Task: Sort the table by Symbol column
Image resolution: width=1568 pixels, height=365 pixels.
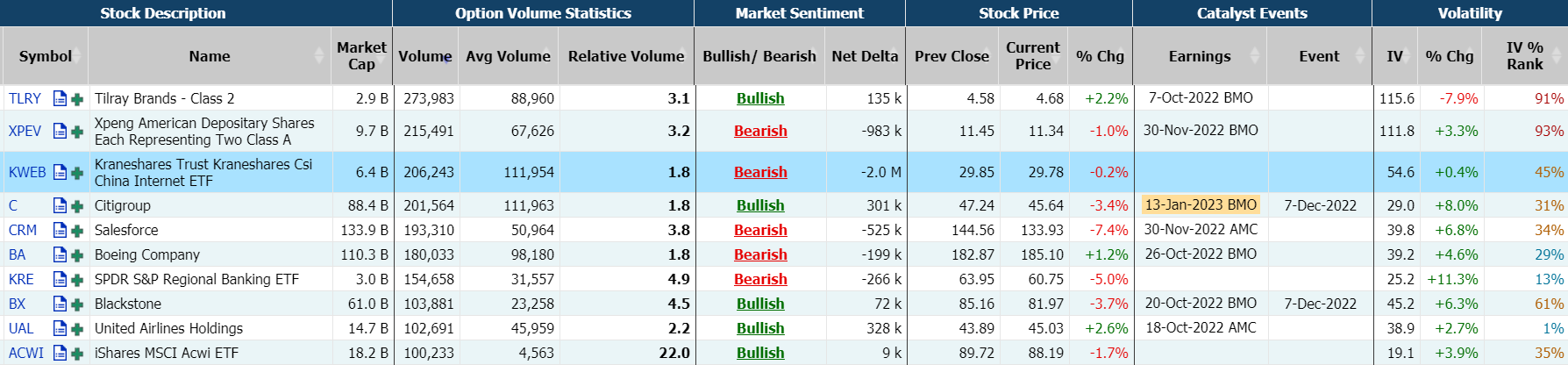Action: tap(77, 56)
